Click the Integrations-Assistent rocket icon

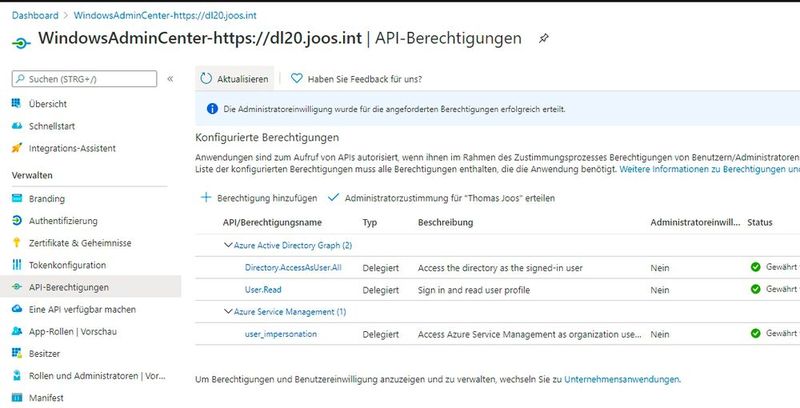click(17, 148)
